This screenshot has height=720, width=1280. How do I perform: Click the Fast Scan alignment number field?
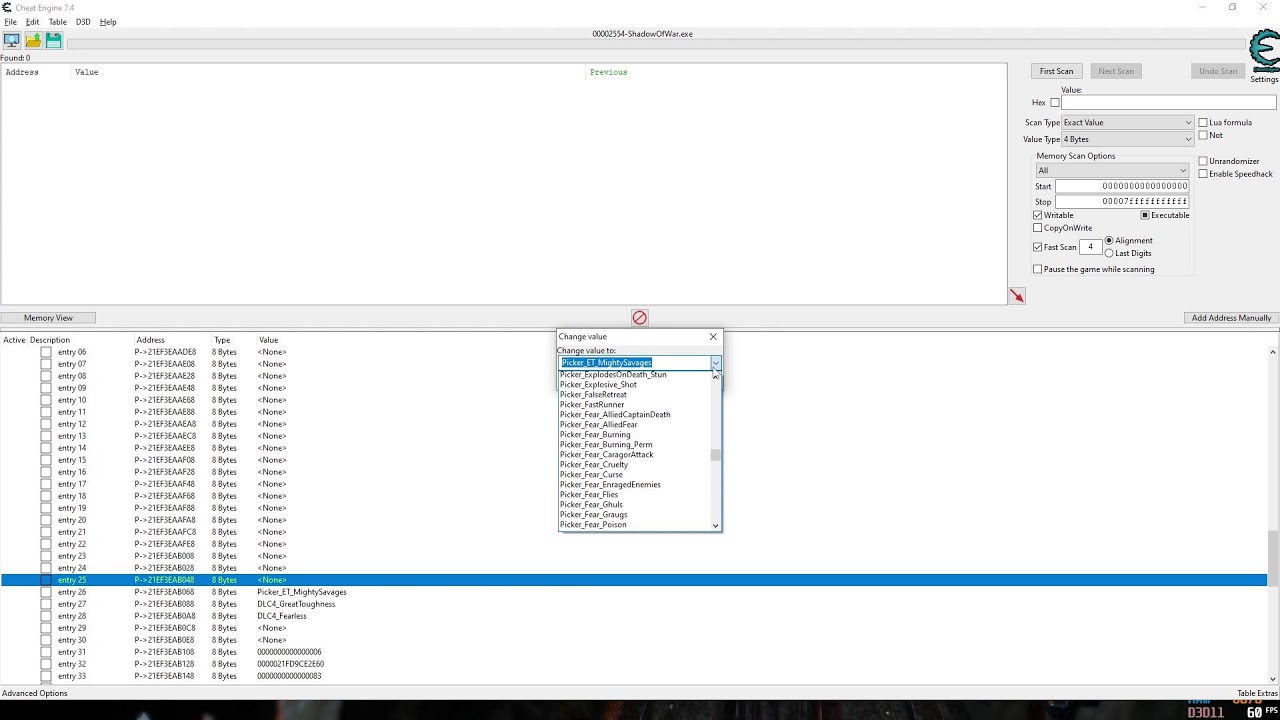[1090, 247]
